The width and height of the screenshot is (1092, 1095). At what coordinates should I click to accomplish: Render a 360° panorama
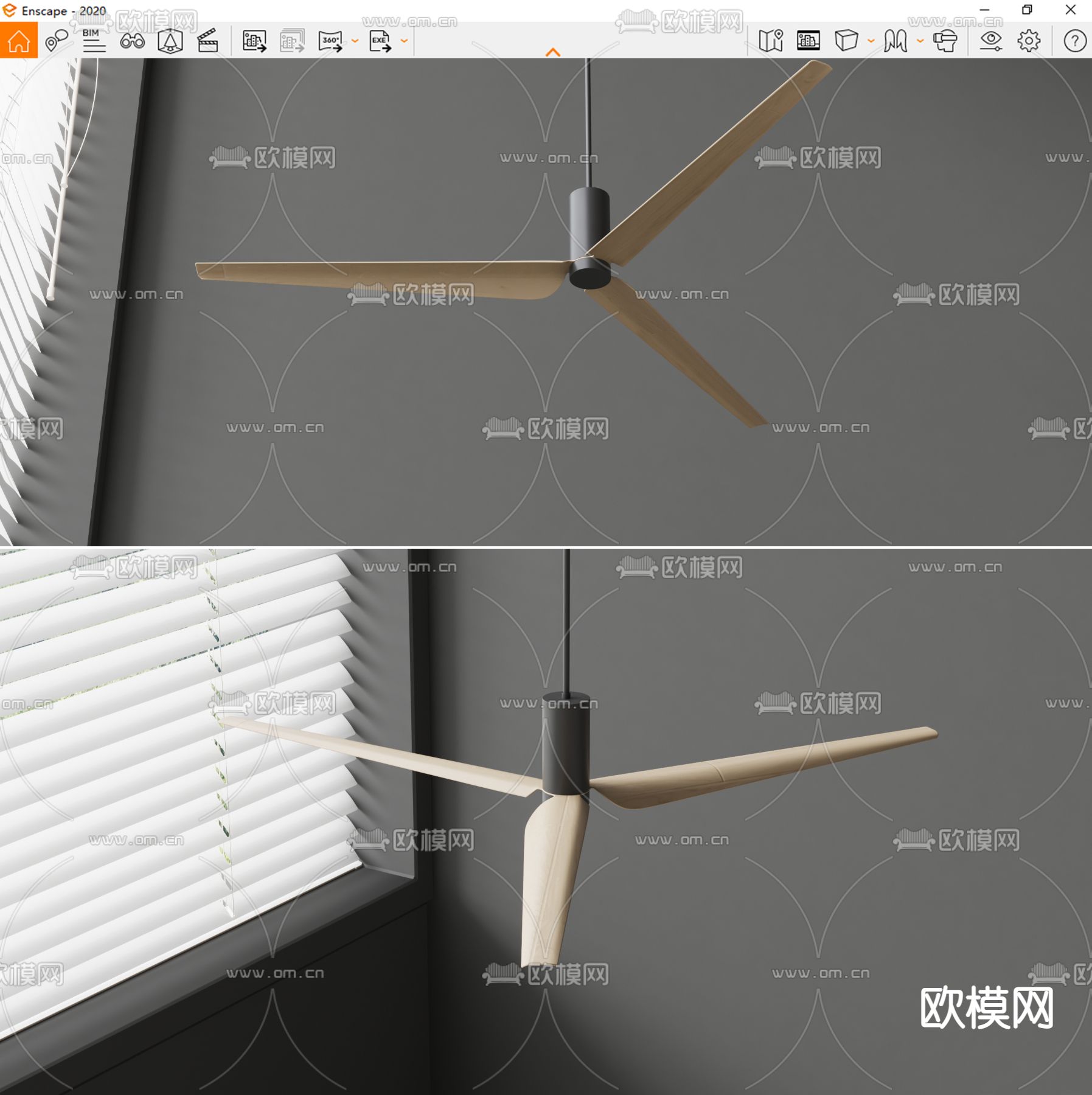[x=331, y=41]
